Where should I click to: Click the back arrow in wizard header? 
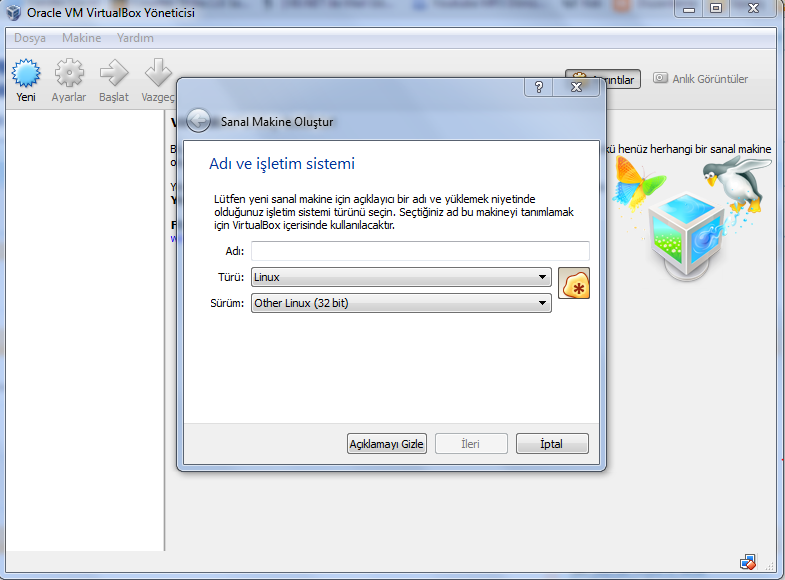(198, 121)
